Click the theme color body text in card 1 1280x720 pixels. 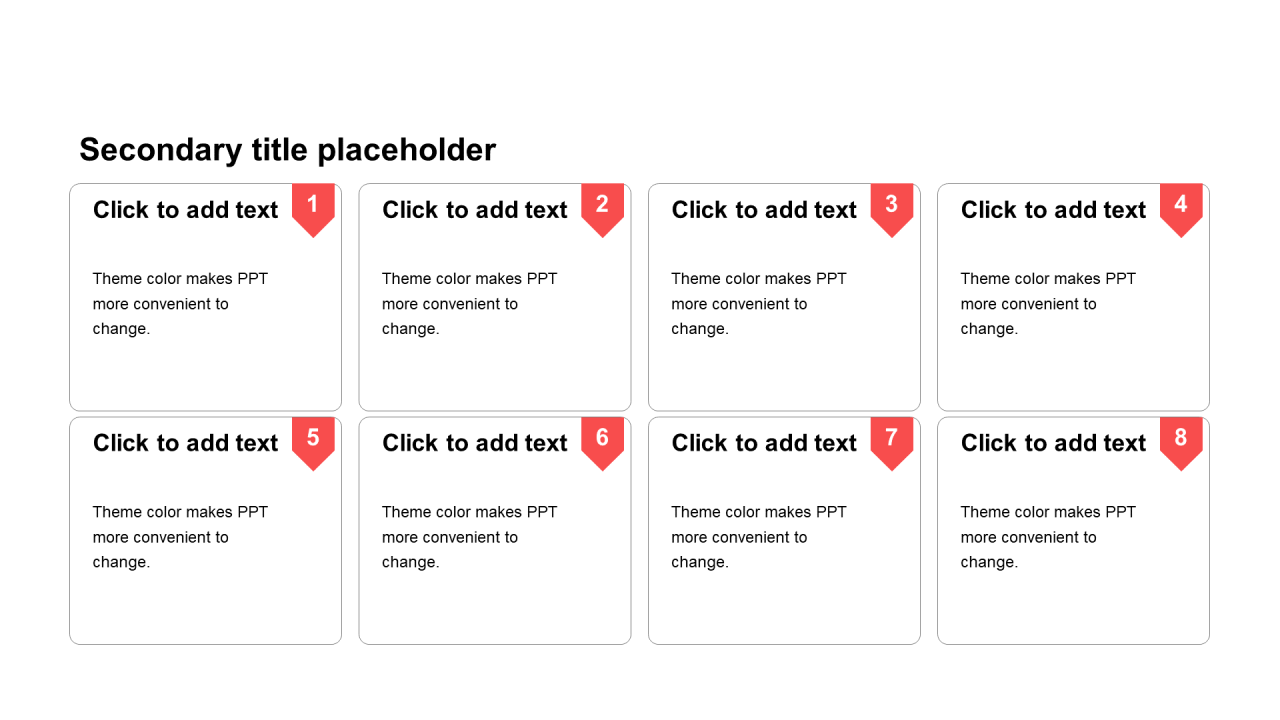coord(180,304)
